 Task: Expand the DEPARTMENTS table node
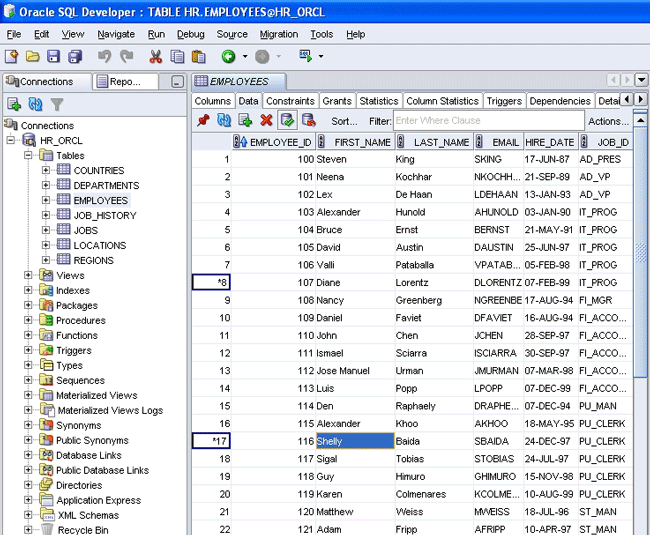[46, 185]
